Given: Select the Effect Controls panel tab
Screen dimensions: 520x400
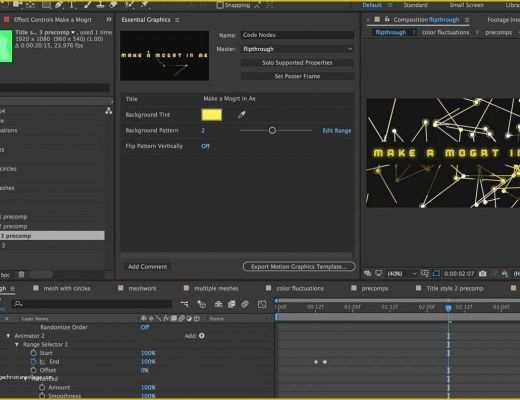Looking at the screenshot, I should (52, 20).
